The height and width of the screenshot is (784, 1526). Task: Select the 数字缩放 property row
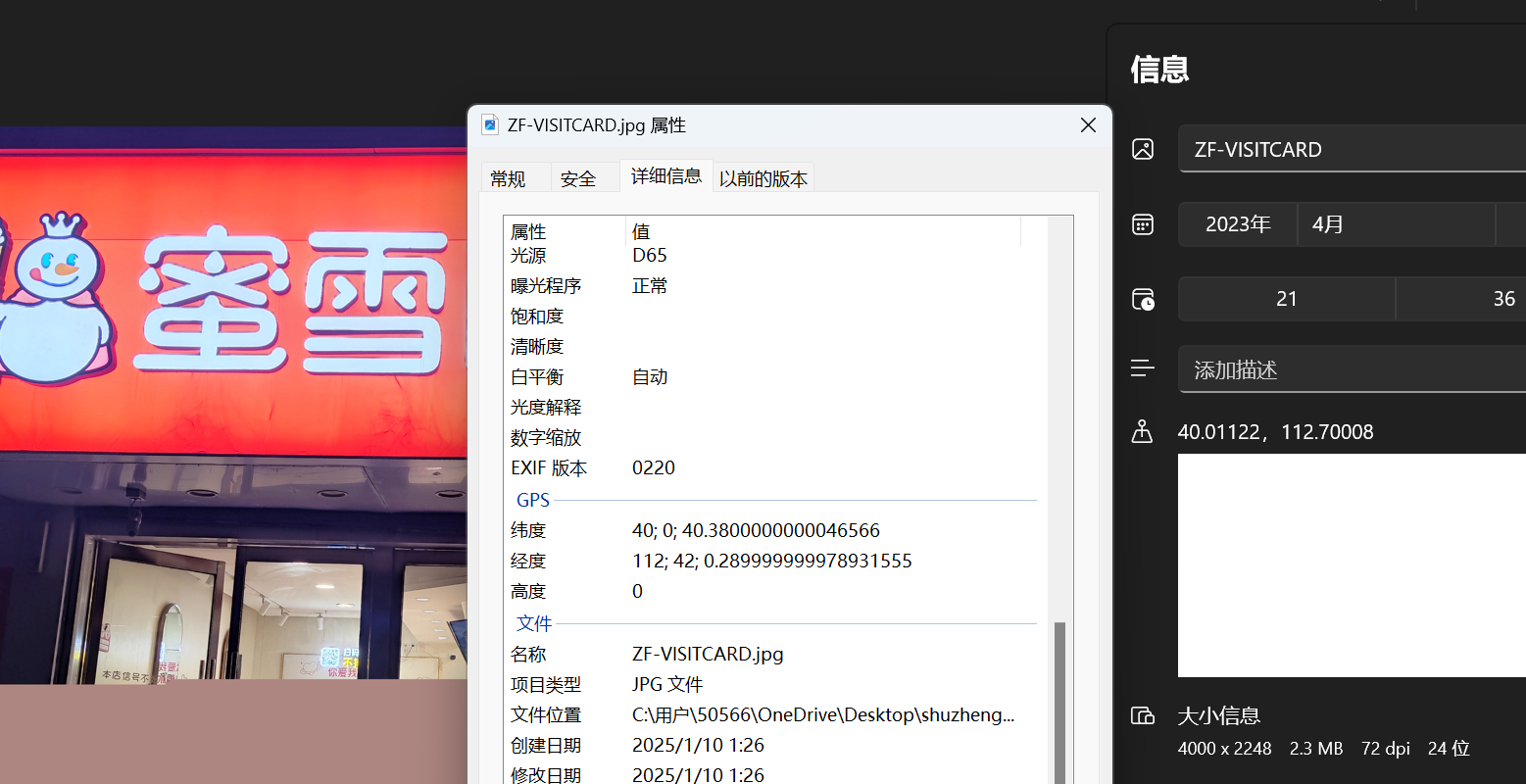[x=774, y=437]
